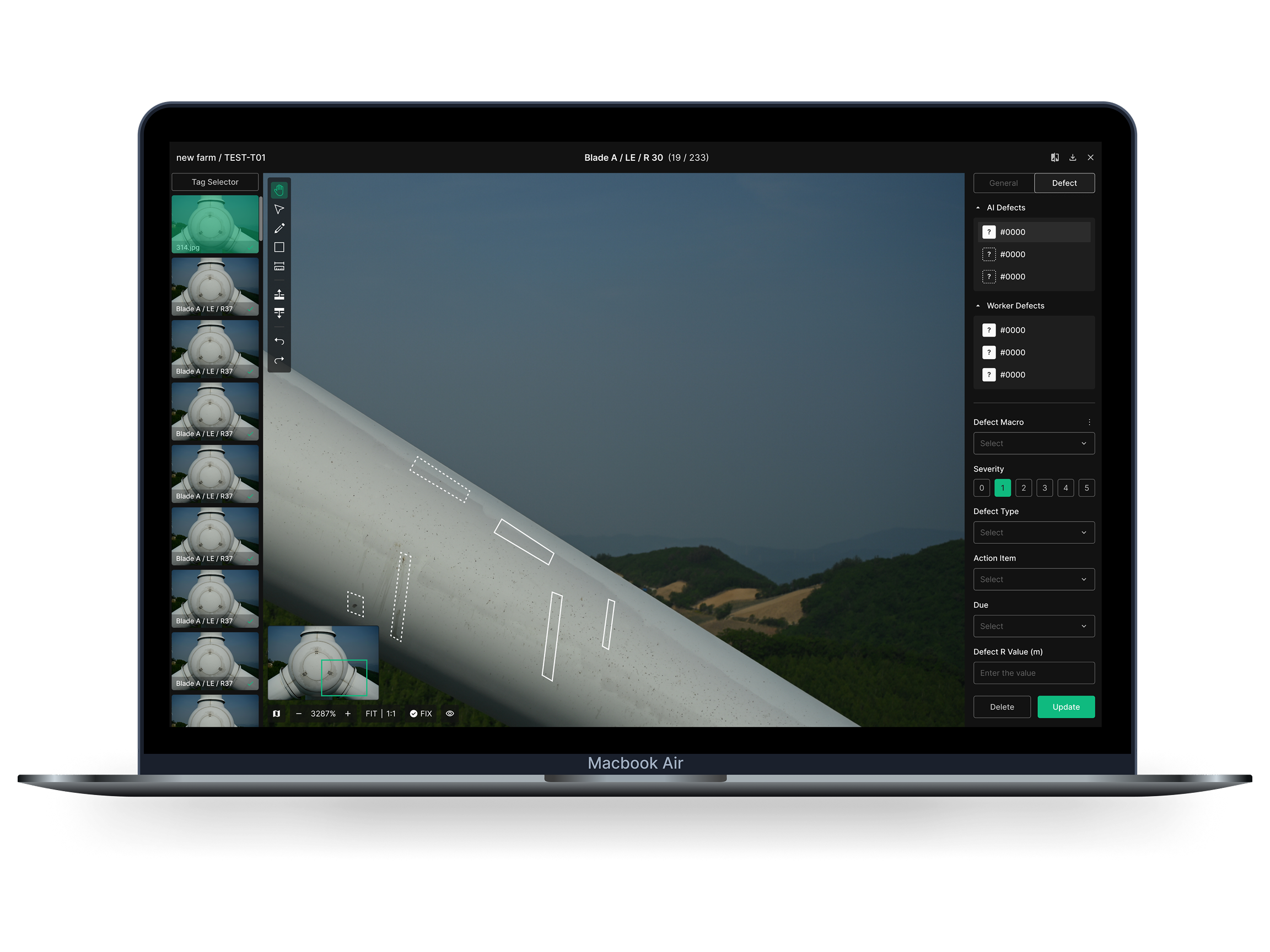This screenshot has width=1270, height=952.
Task: Select the pencil draw tool
Action: pos(279,229)
